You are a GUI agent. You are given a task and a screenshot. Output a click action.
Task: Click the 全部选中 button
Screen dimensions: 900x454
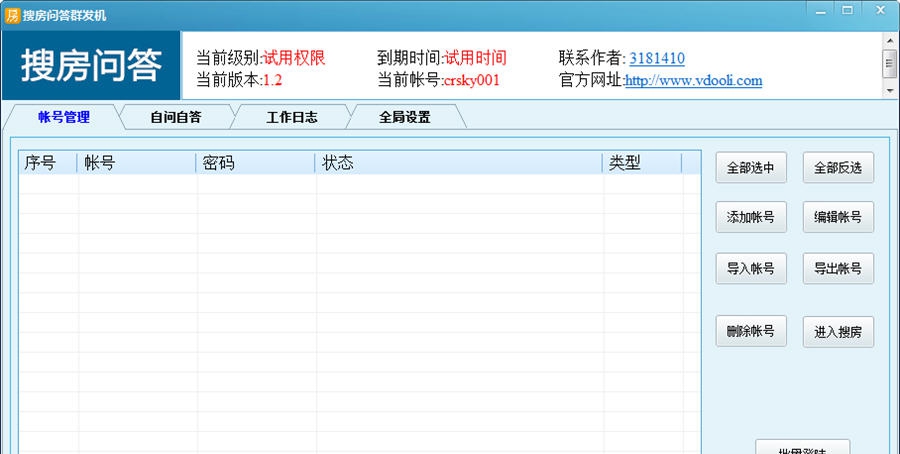coord(751,168)
